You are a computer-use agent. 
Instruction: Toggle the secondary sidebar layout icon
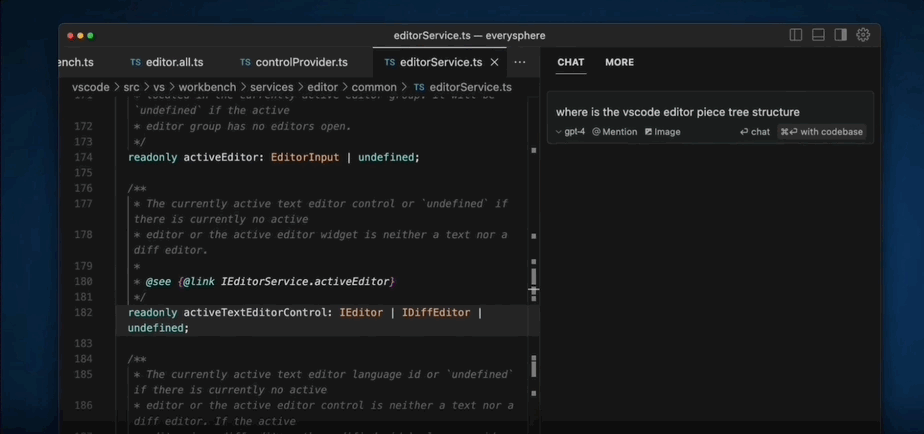click(840, 35)
